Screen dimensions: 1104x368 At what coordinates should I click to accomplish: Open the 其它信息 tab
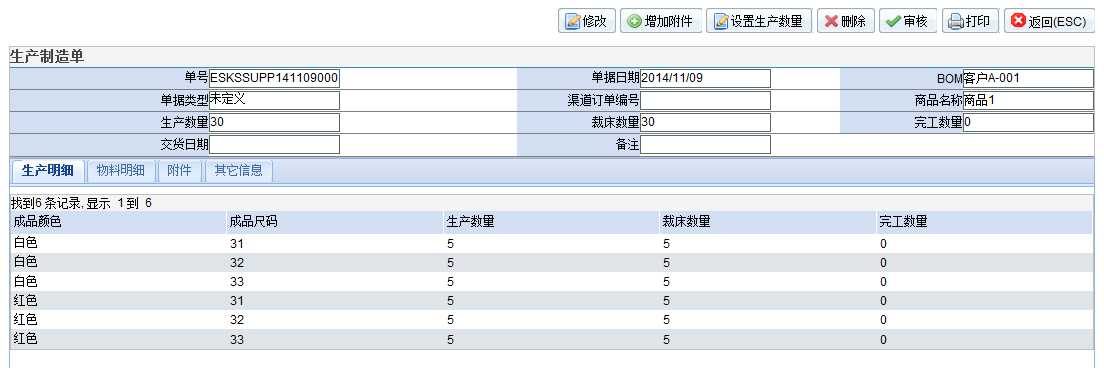239,170
